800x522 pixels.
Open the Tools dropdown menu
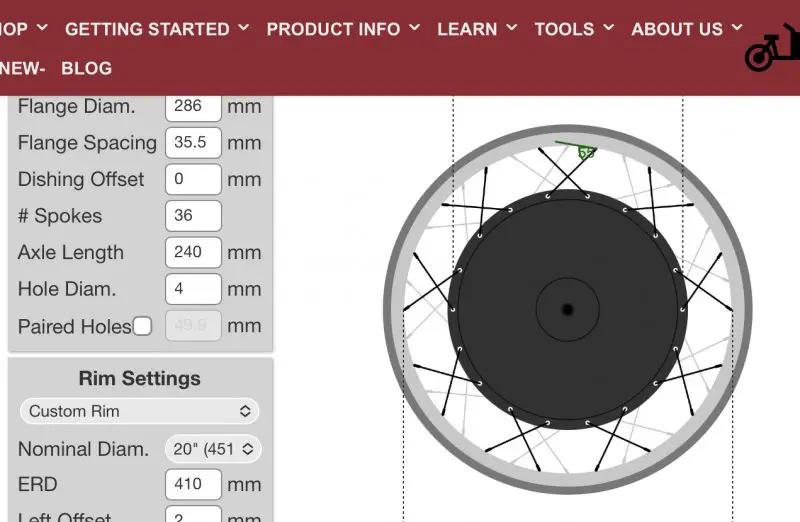tap(574, 29)
